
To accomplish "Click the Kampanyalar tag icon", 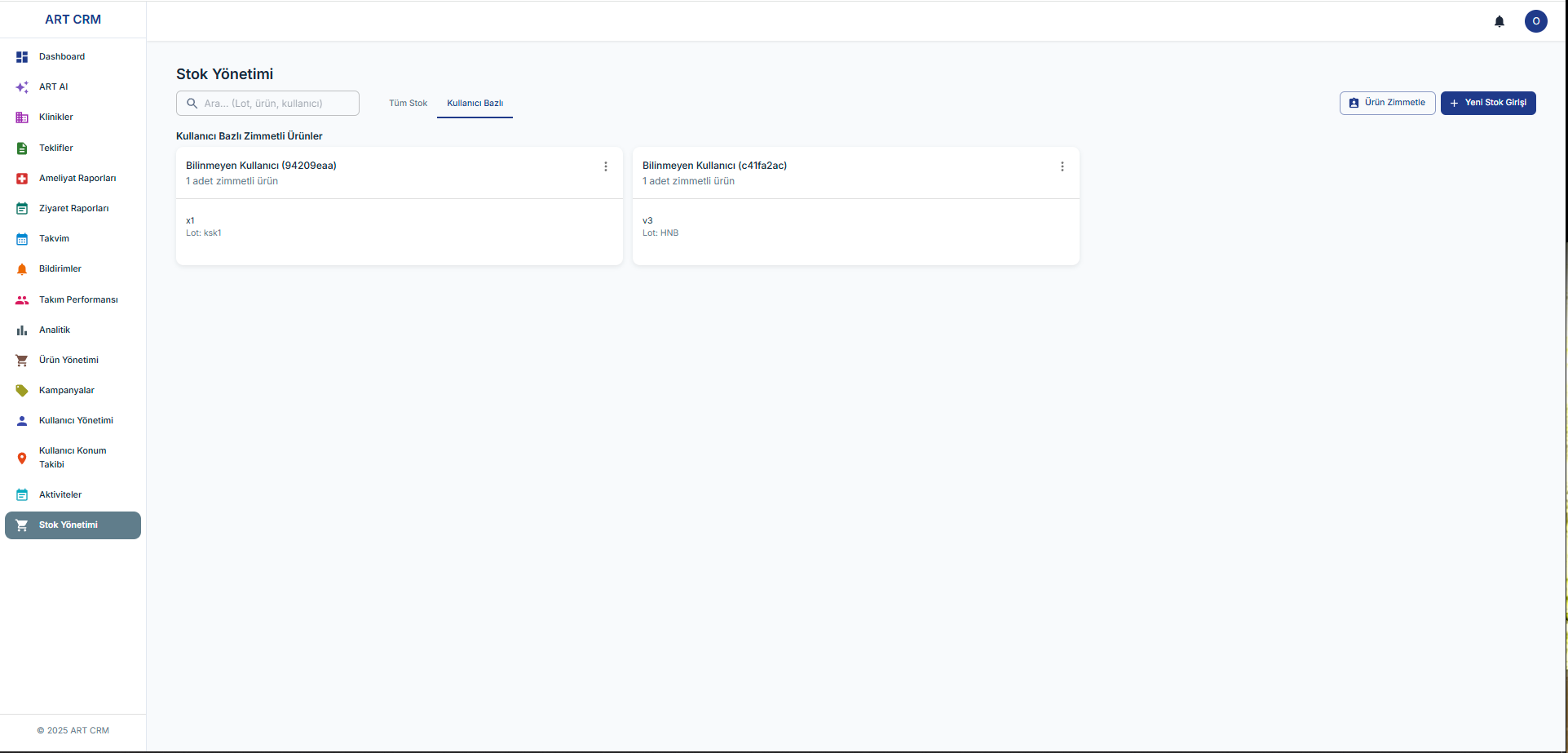I will click(x=22, y=391).
